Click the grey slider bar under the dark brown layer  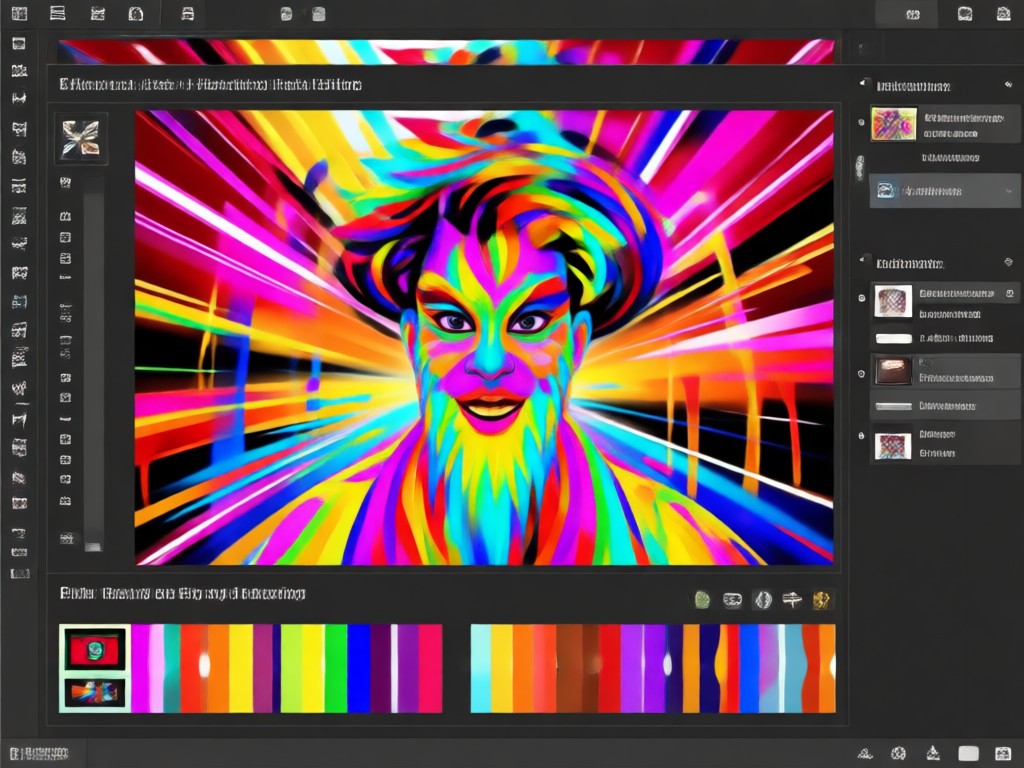893,406
